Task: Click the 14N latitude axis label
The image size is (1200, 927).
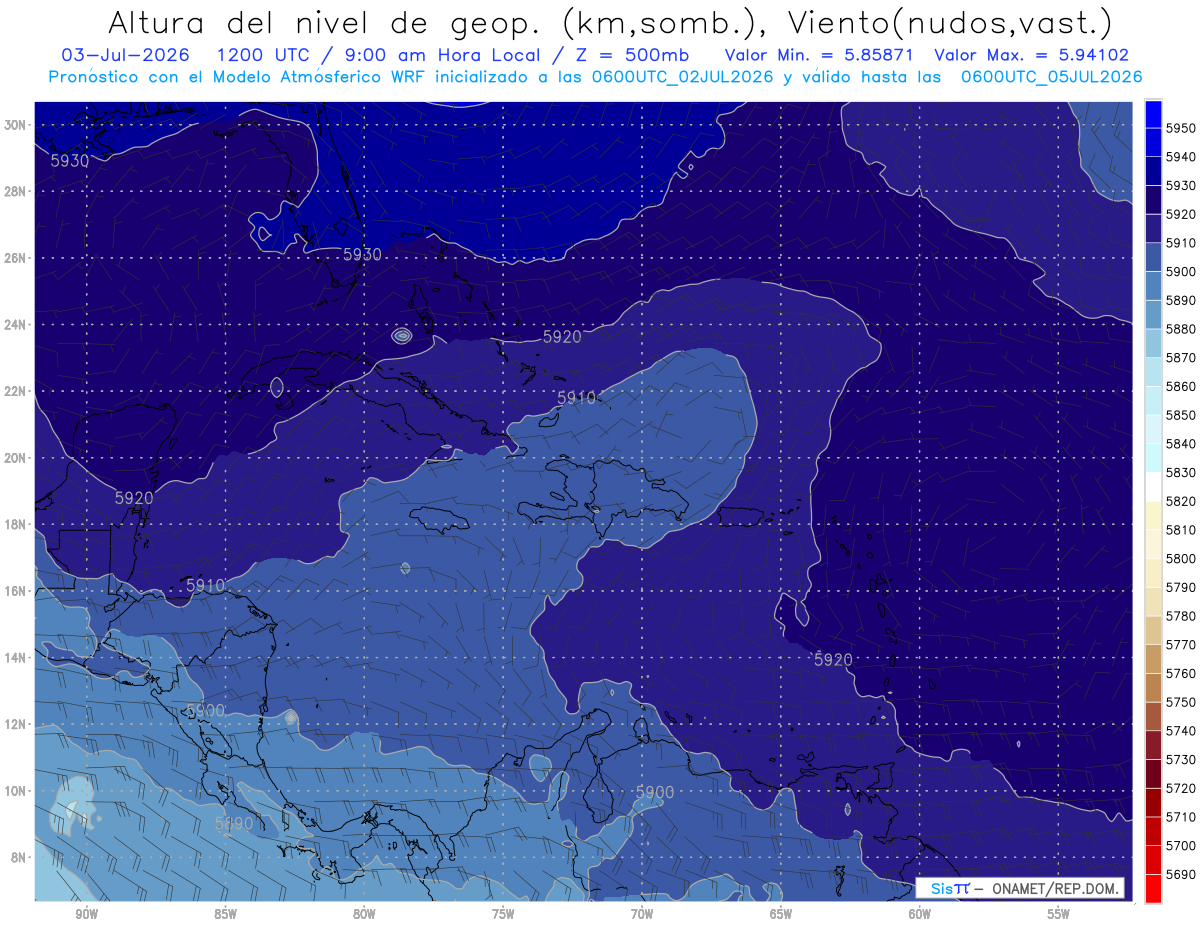Action: pyautogui.click(x=17, y=657)
